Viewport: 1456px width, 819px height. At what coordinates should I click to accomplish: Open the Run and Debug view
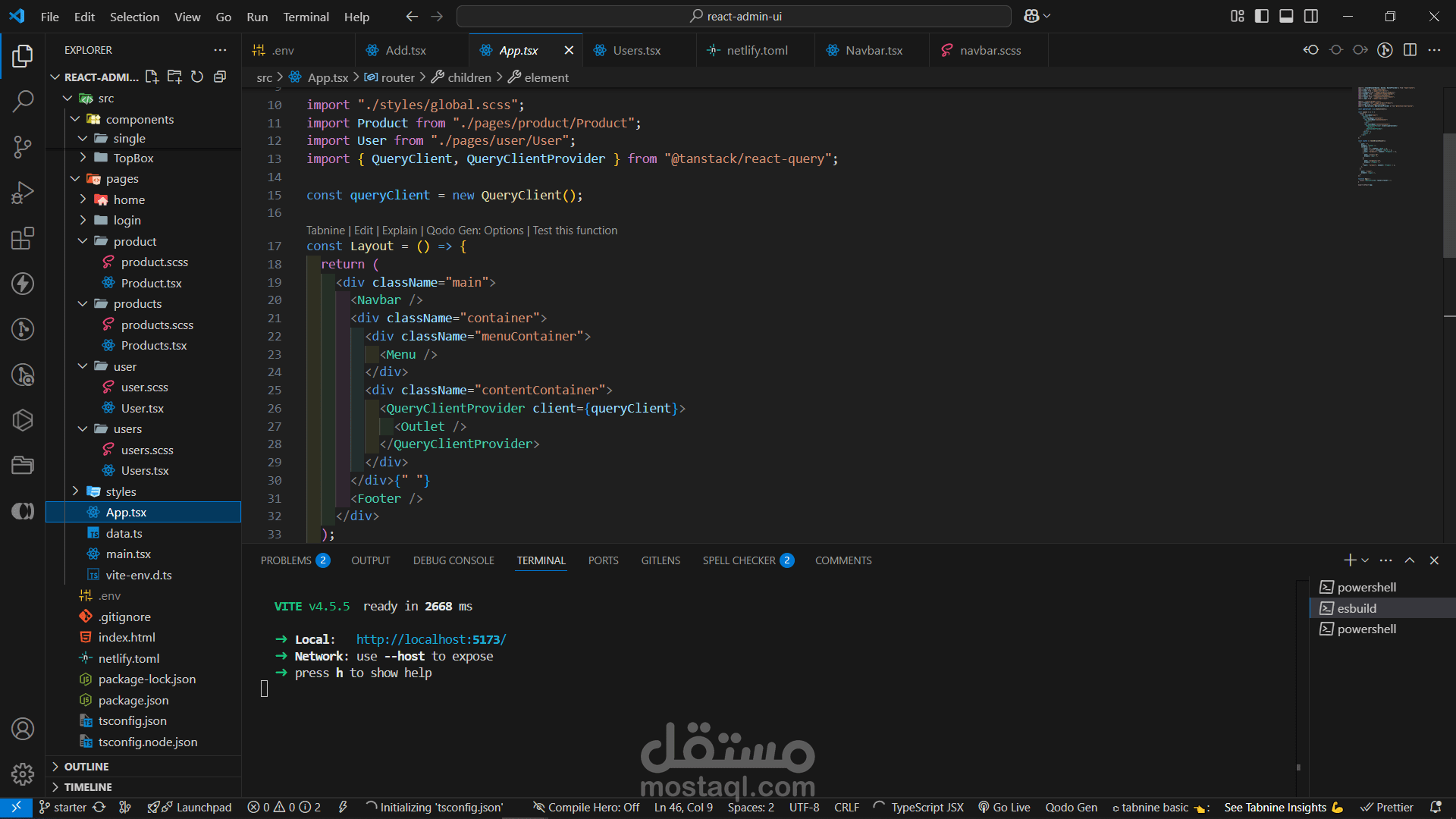point(23,193)
